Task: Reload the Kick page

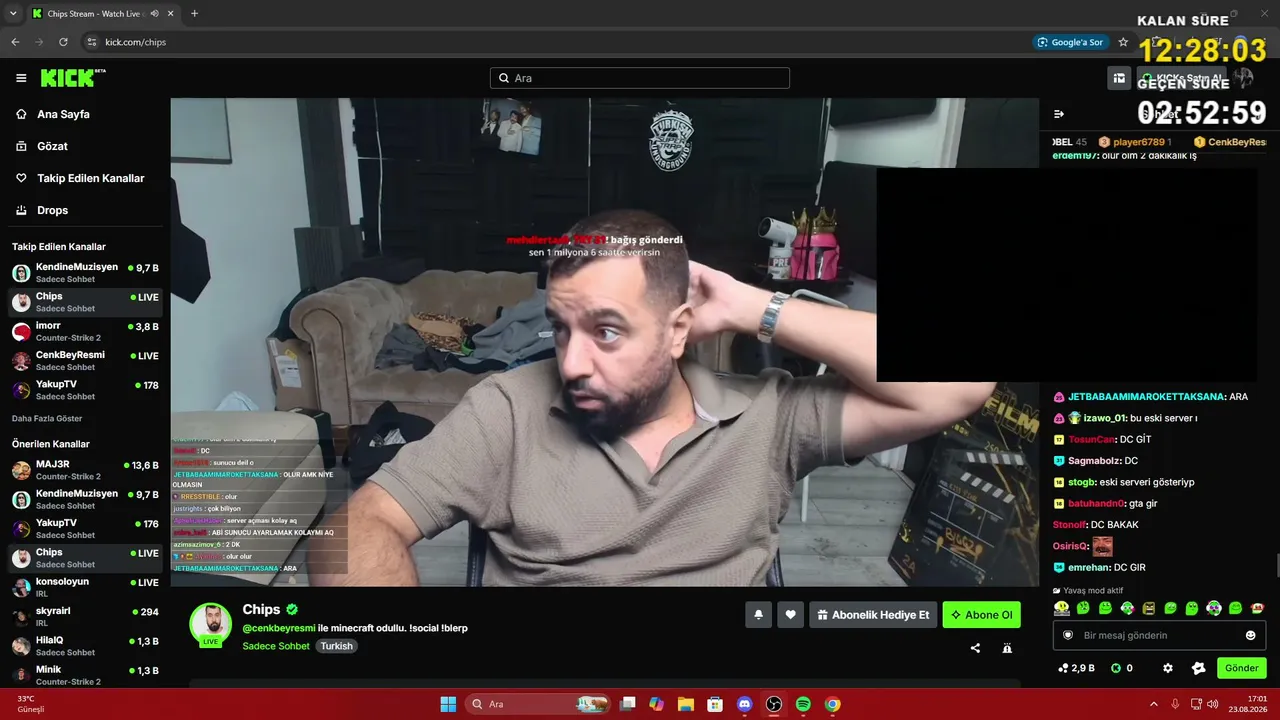Action: pos(63,42)
